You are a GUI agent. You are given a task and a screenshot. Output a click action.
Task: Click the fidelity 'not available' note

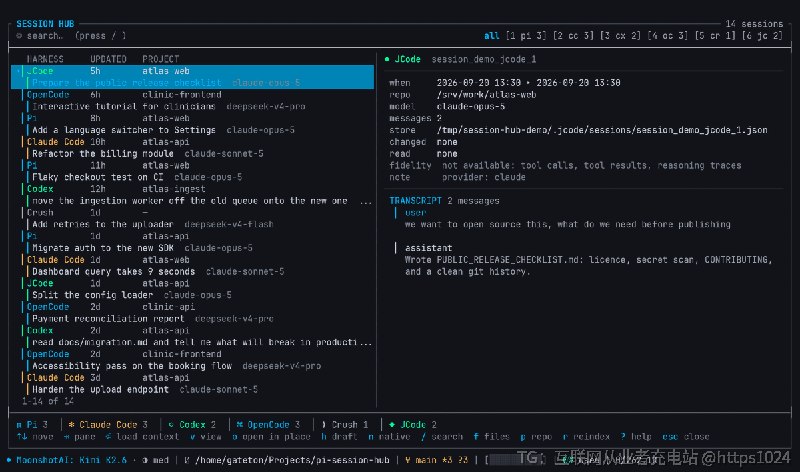point(592,165)
